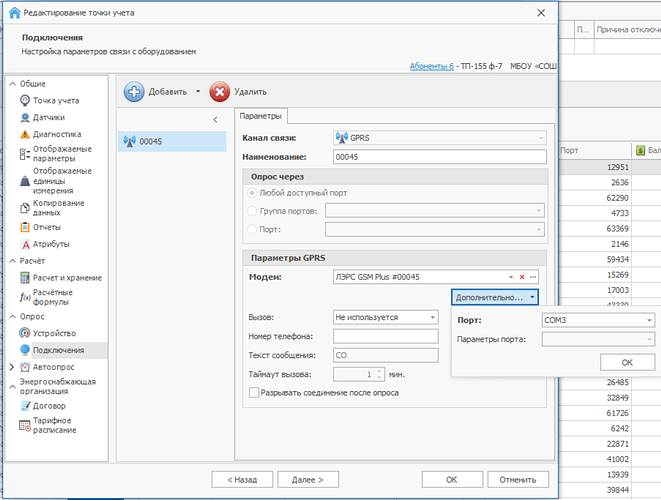Open Отображаемые параметры item

56,153
